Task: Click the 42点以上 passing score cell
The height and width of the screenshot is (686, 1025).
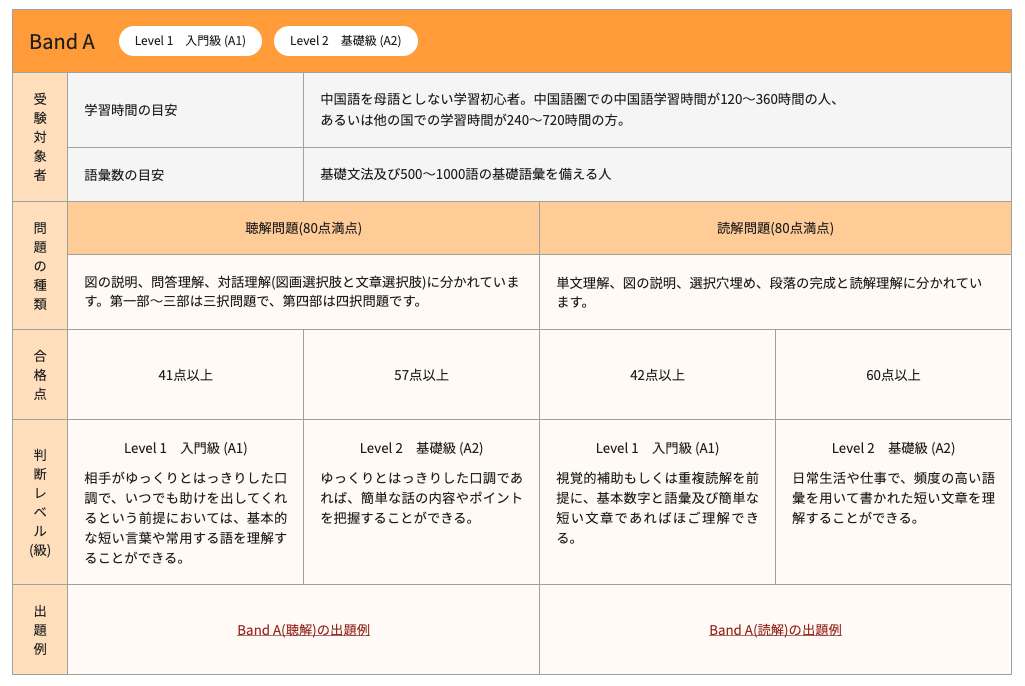Action: click(657, 375)
